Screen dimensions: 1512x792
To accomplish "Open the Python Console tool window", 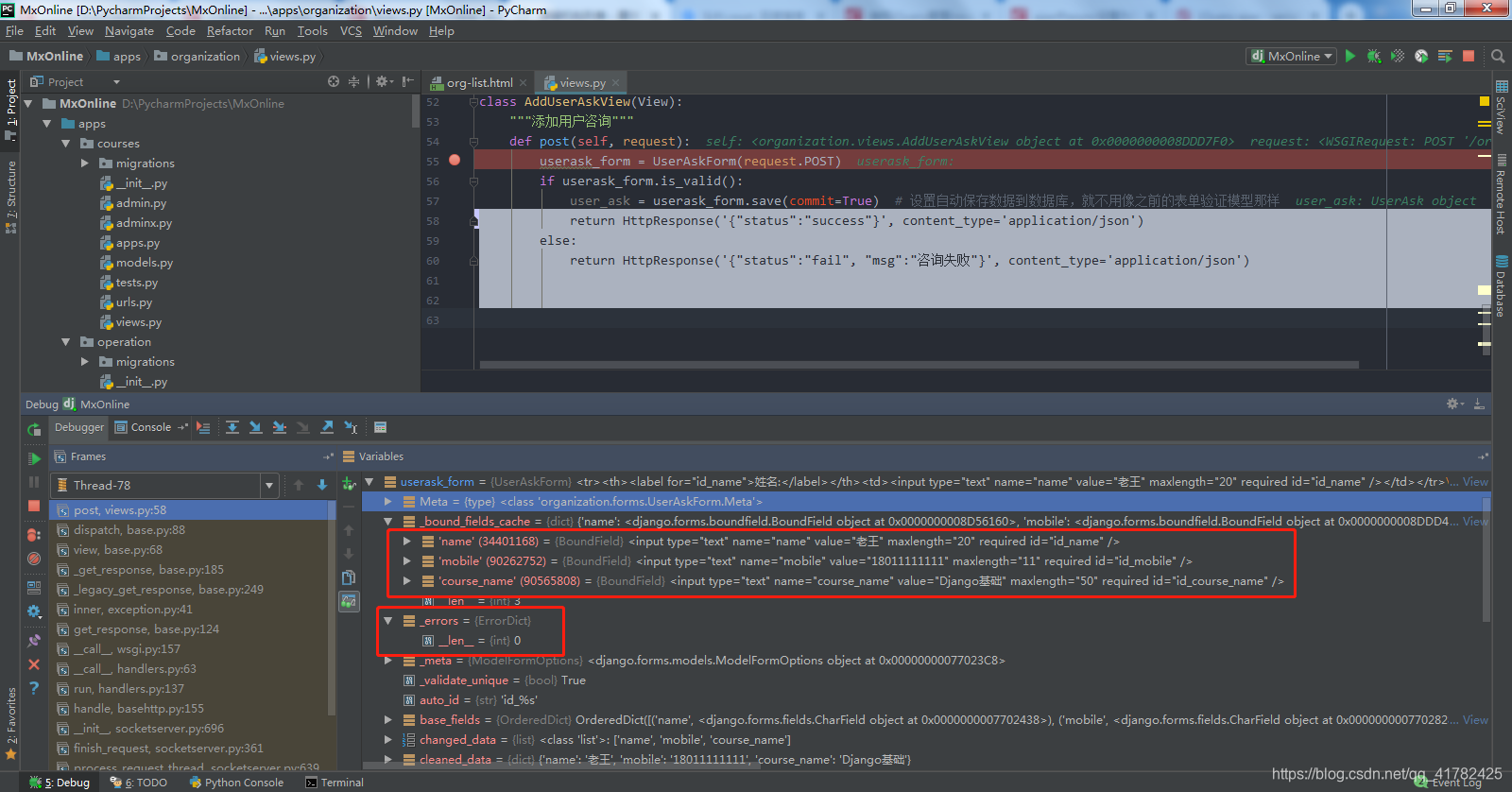I will [236, 783].
